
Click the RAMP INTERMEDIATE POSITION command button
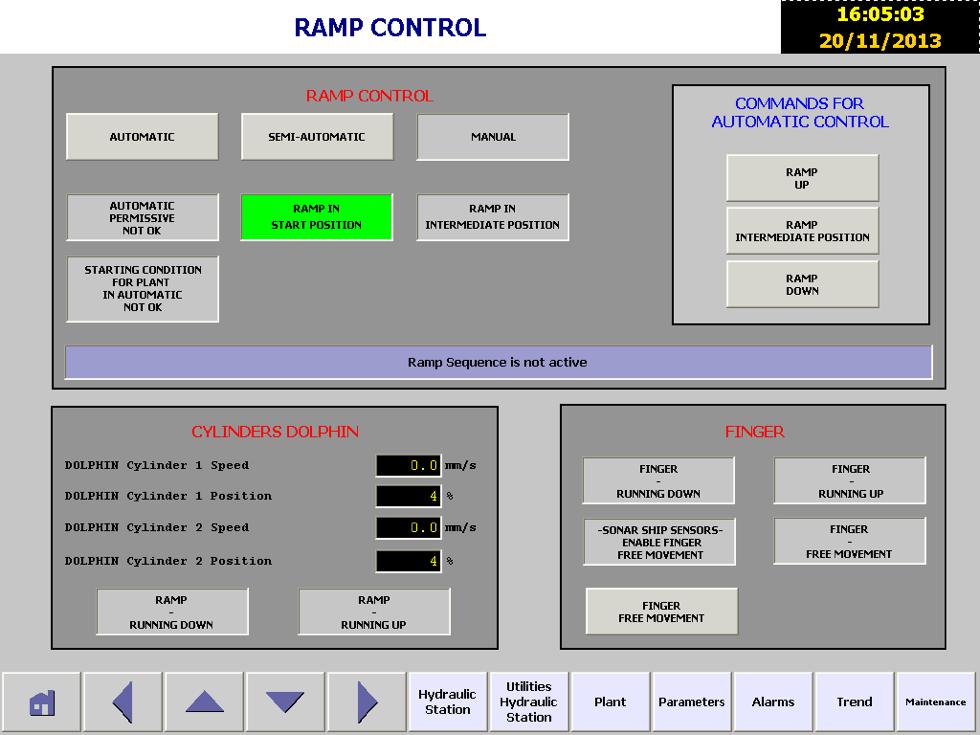pos(802,231)
